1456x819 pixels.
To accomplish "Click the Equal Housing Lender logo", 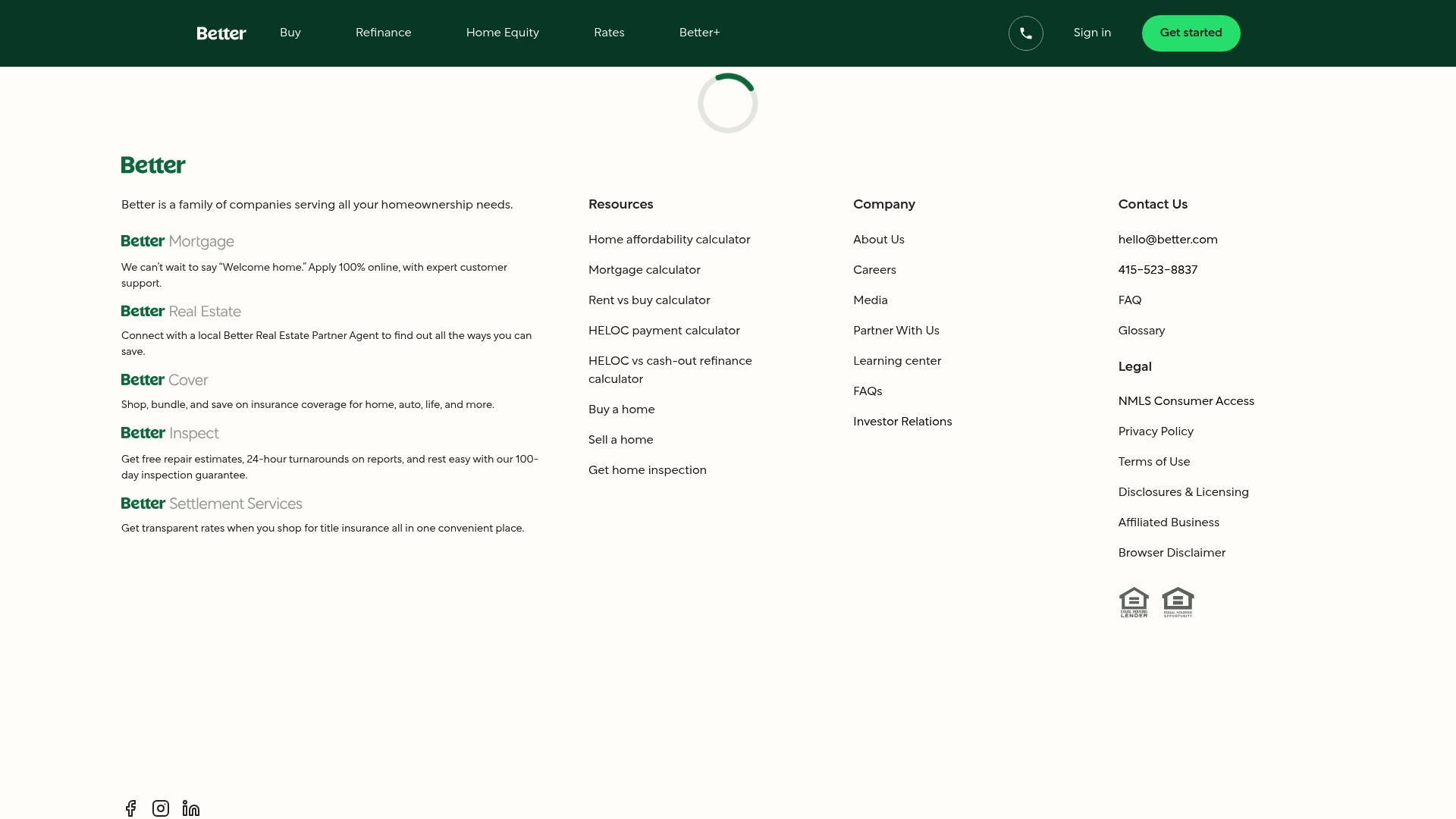I will pos(1134,601).
